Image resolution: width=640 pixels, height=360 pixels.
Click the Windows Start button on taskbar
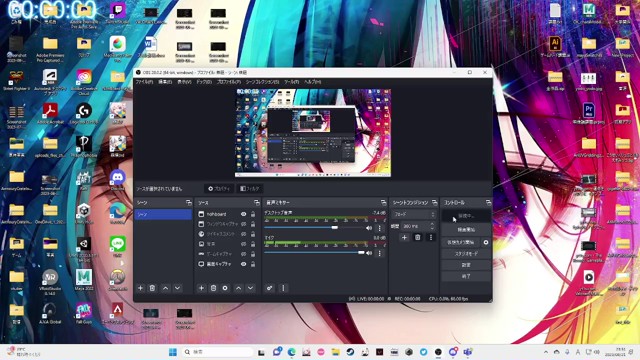[173, 352]
